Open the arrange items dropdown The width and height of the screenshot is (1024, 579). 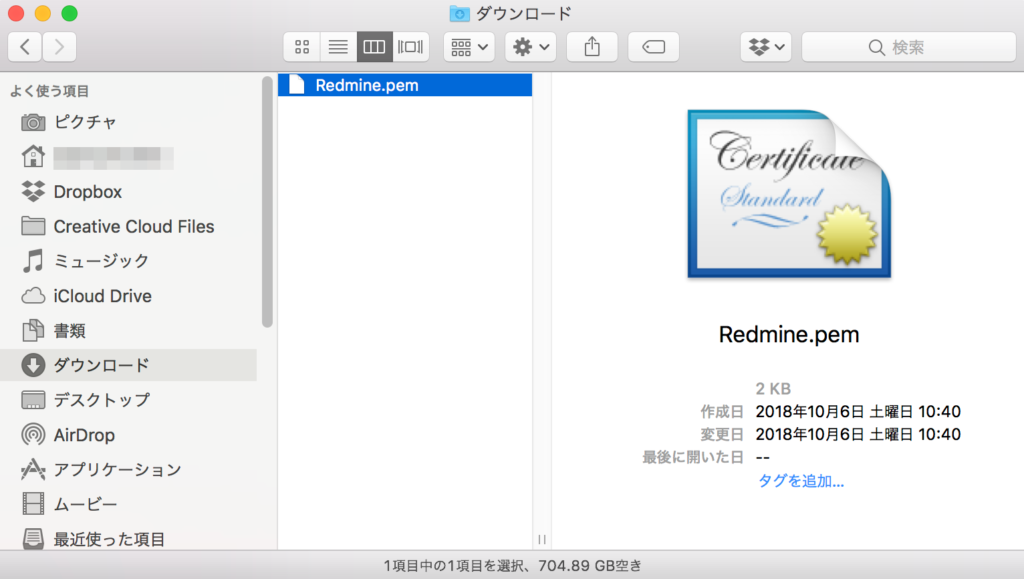click(469, 46)
